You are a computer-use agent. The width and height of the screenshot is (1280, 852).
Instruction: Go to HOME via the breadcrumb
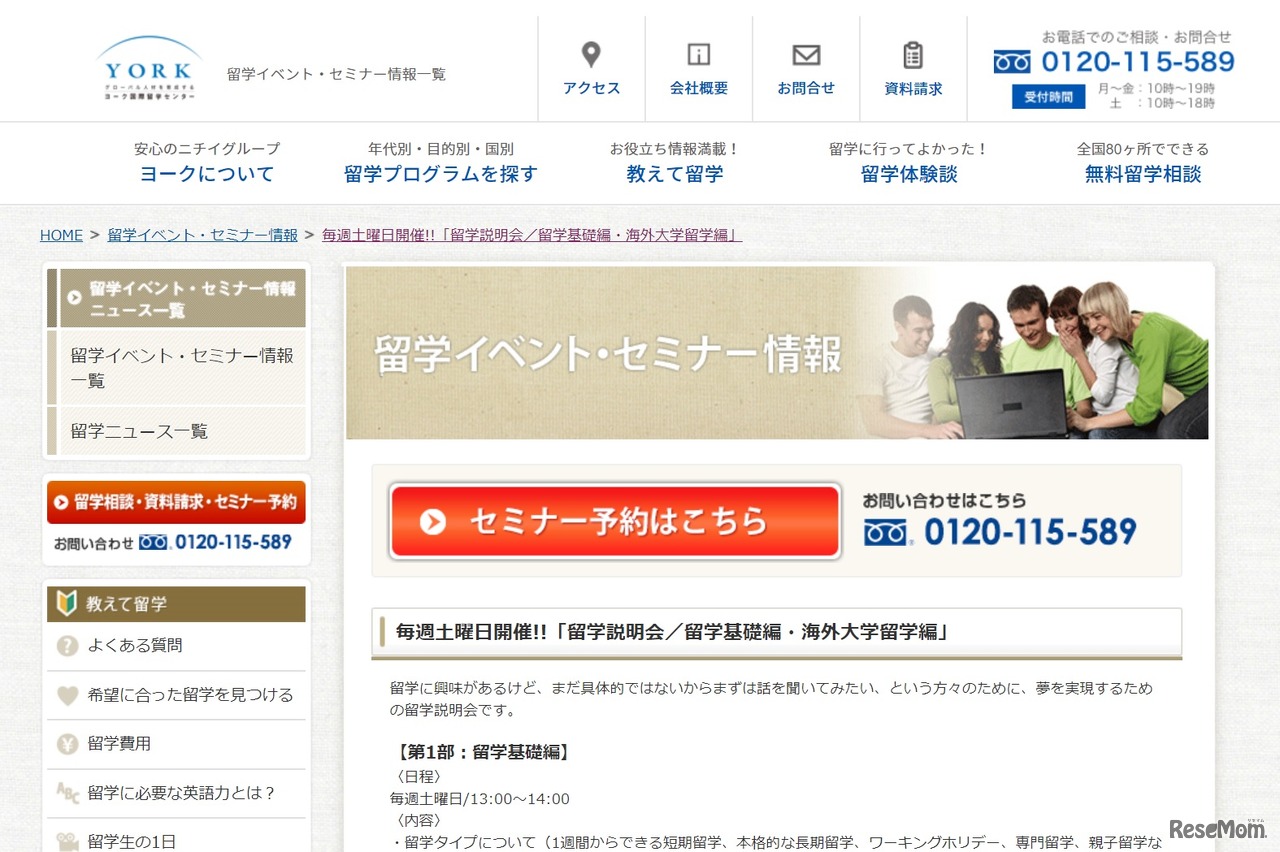(x=61, y=235)
